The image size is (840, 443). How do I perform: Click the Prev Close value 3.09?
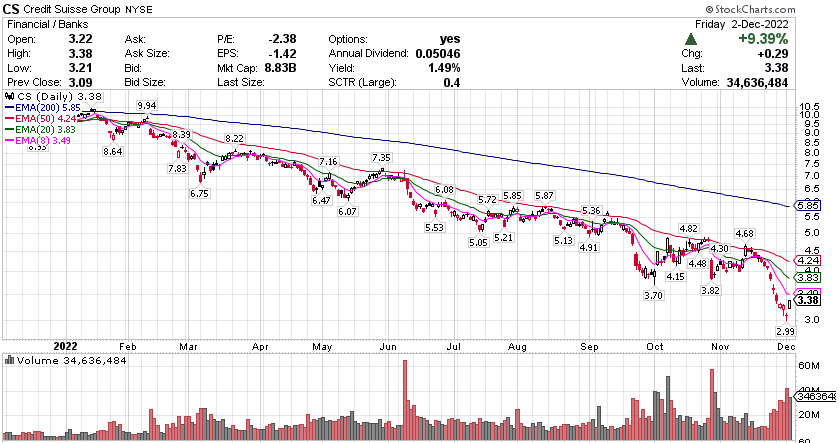80,82
